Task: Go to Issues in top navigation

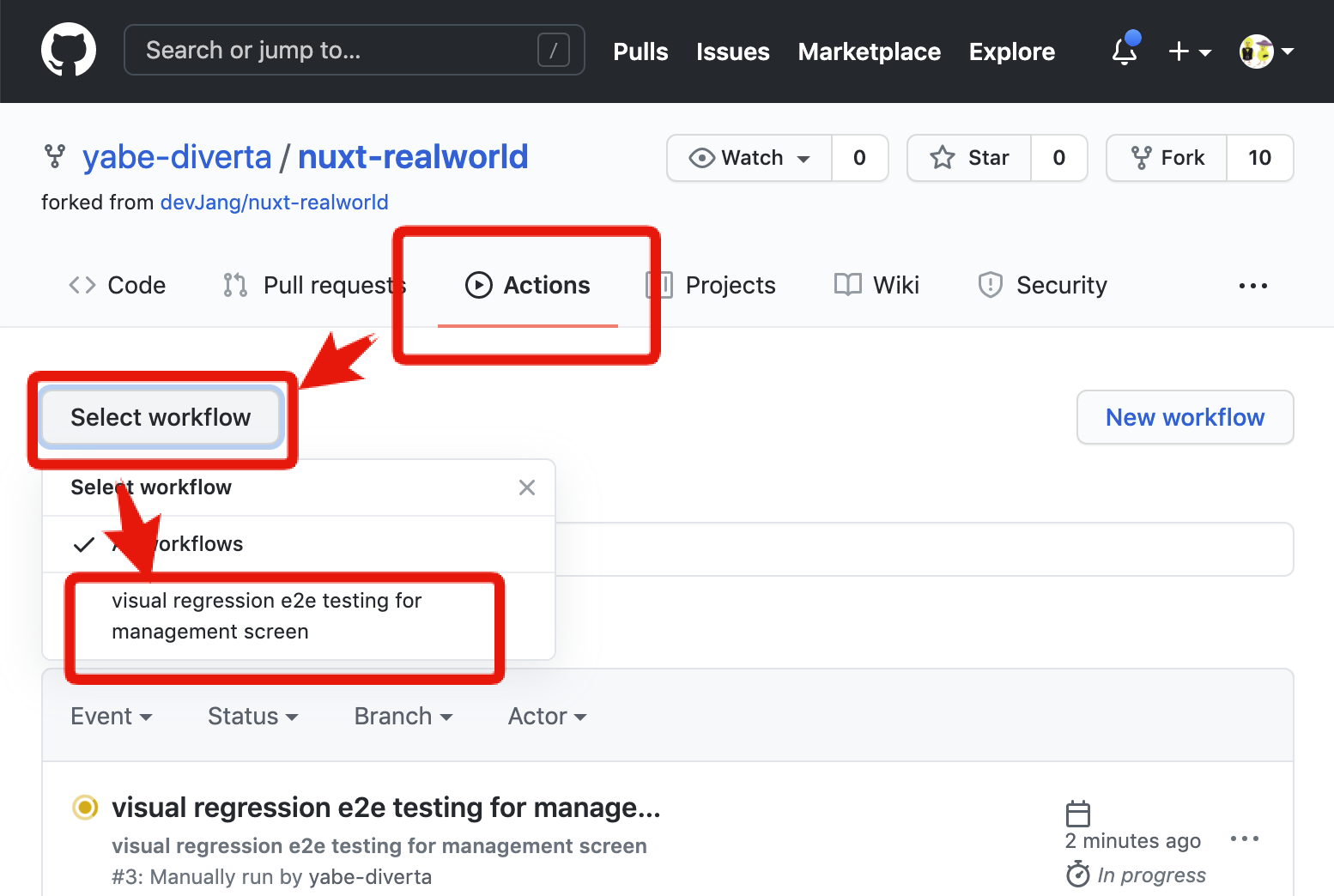Action: pyautogui.click(x=732, y=51)
